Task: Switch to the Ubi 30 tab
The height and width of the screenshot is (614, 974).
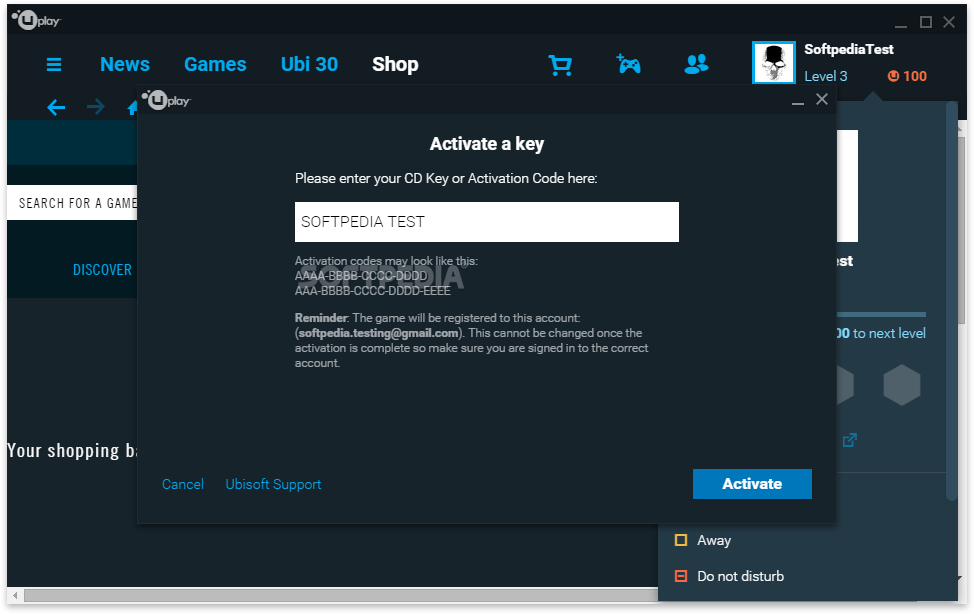Action: click(309, 64)
